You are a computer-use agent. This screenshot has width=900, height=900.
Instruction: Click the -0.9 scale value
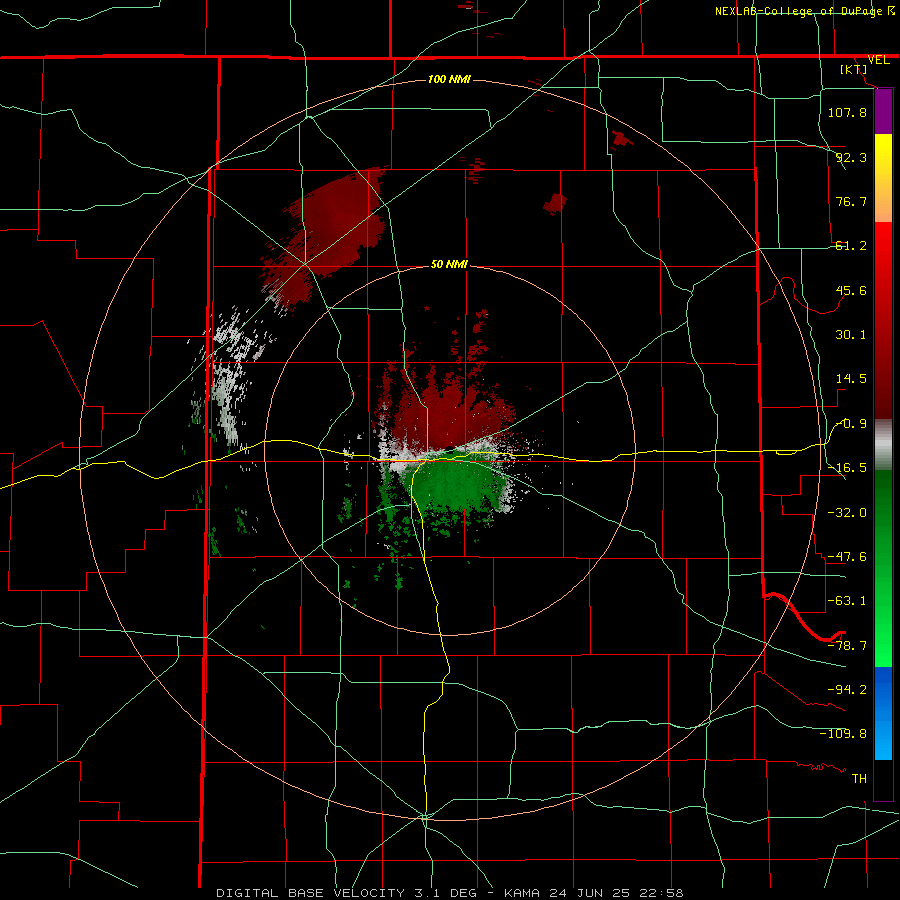[x=851, y=424]
